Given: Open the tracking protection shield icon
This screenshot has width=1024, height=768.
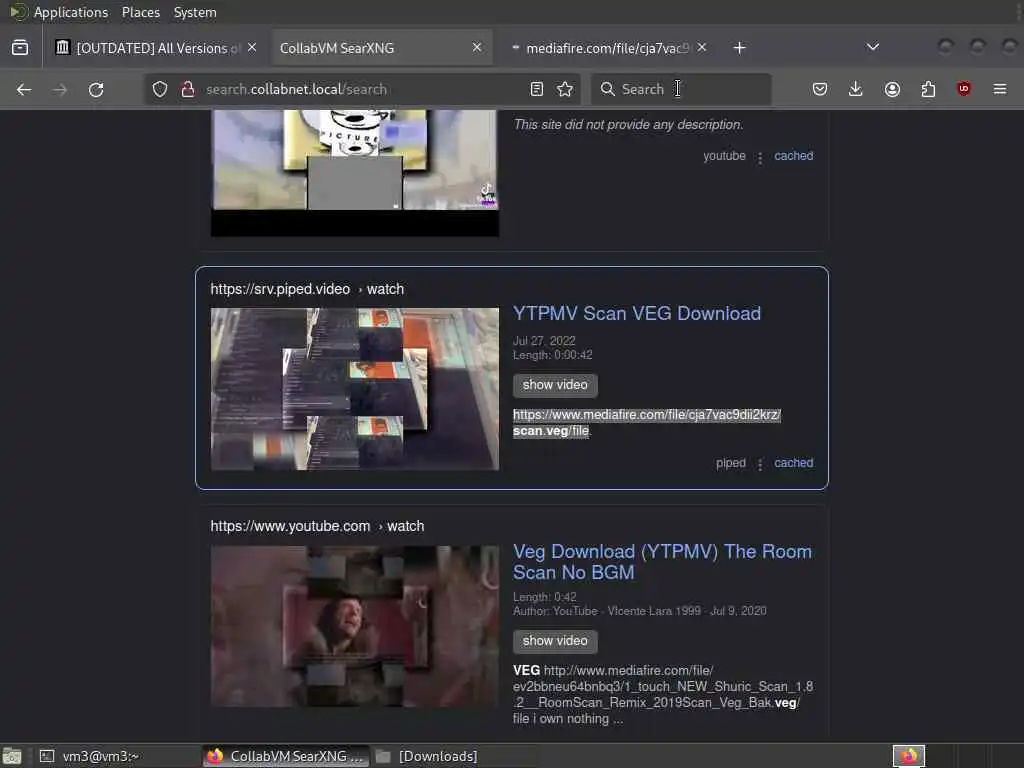Looking at the screenshot, I should click(160, 89).
